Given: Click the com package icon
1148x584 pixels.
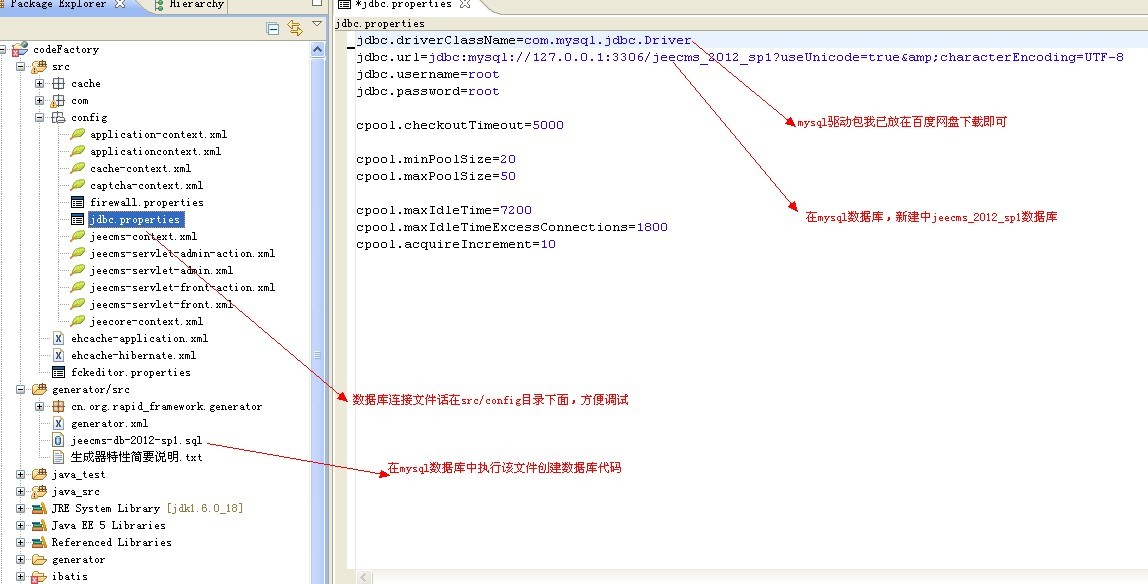Looking at the screenshot, I should 58,100.
